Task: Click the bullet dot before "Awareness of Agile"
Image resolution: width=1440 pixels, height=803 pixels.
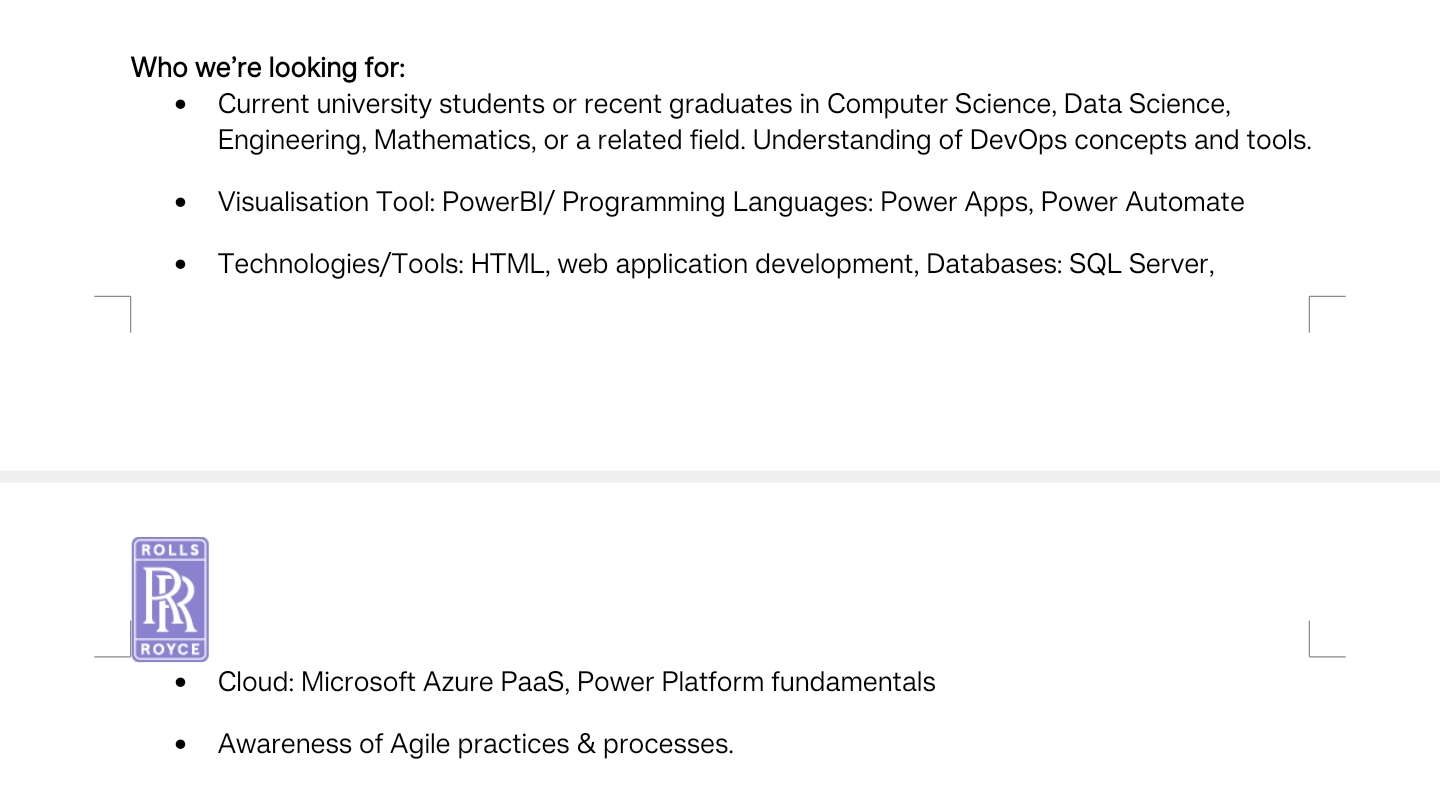Action: click(180, 744)
